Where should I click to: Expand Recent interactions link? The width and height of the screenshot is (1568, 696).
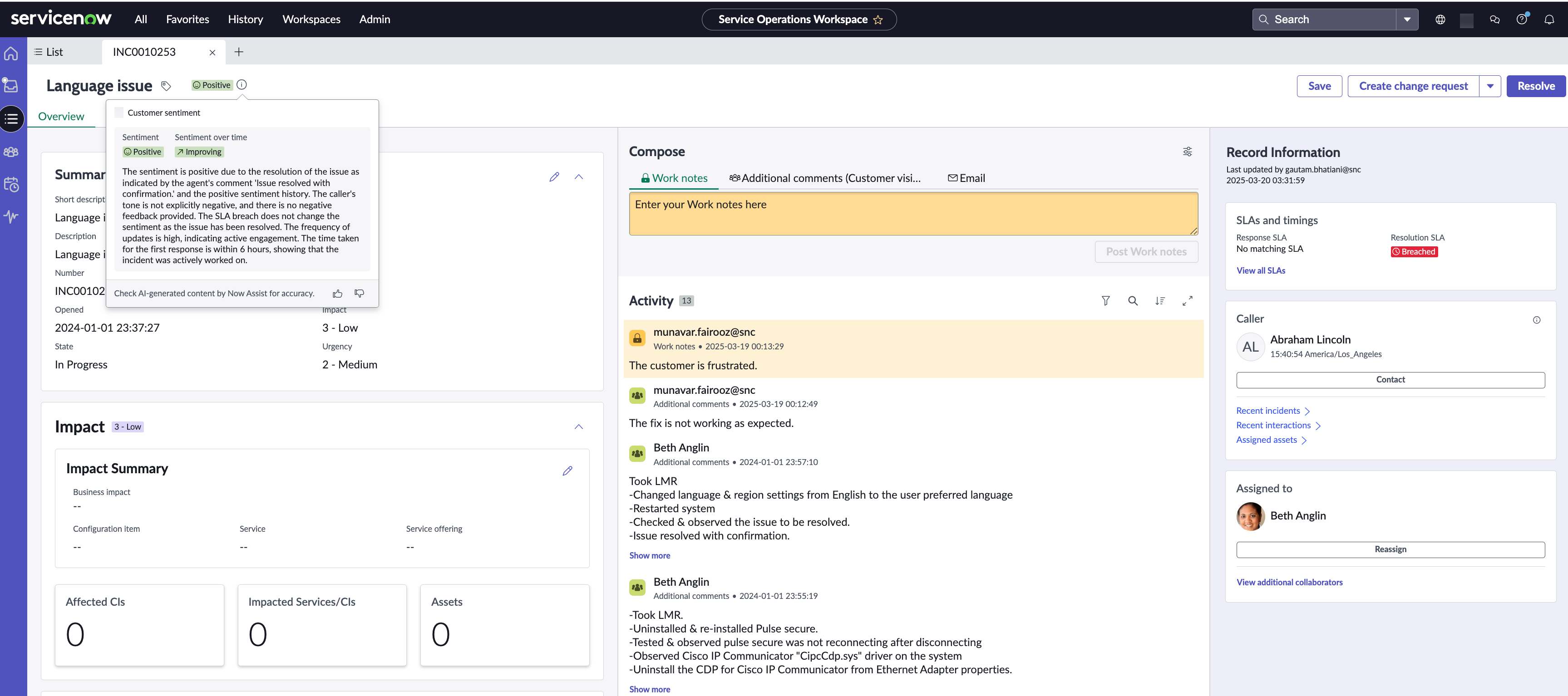point(1278,425)
